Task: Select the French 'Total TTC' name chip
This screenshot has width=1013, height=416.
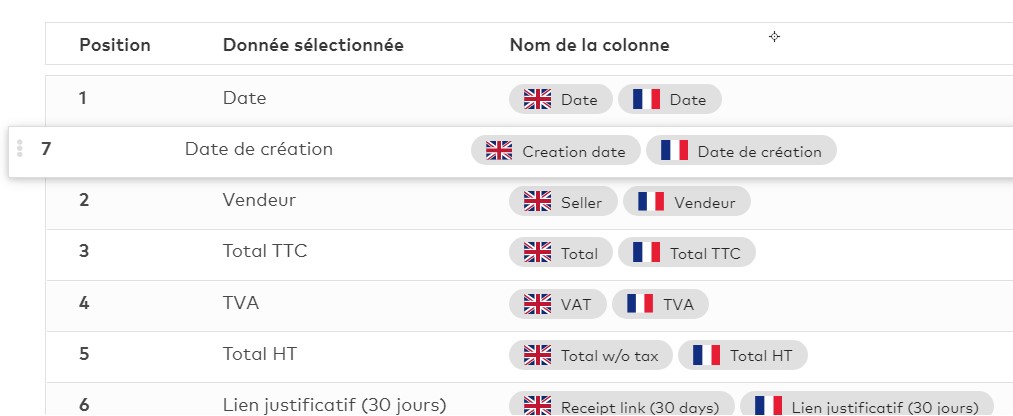Action: point(687,253)
